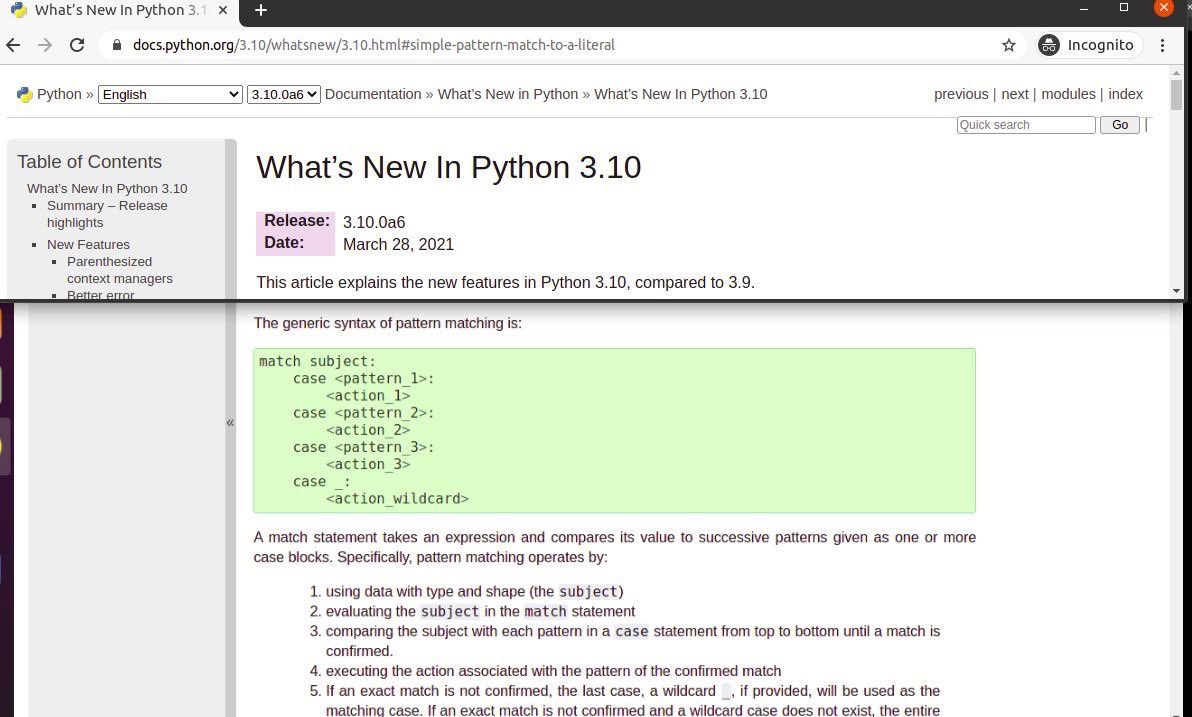Go back with the browser back arrow
This screenshot has height=717, width=1192.
[x=13, y=45]
